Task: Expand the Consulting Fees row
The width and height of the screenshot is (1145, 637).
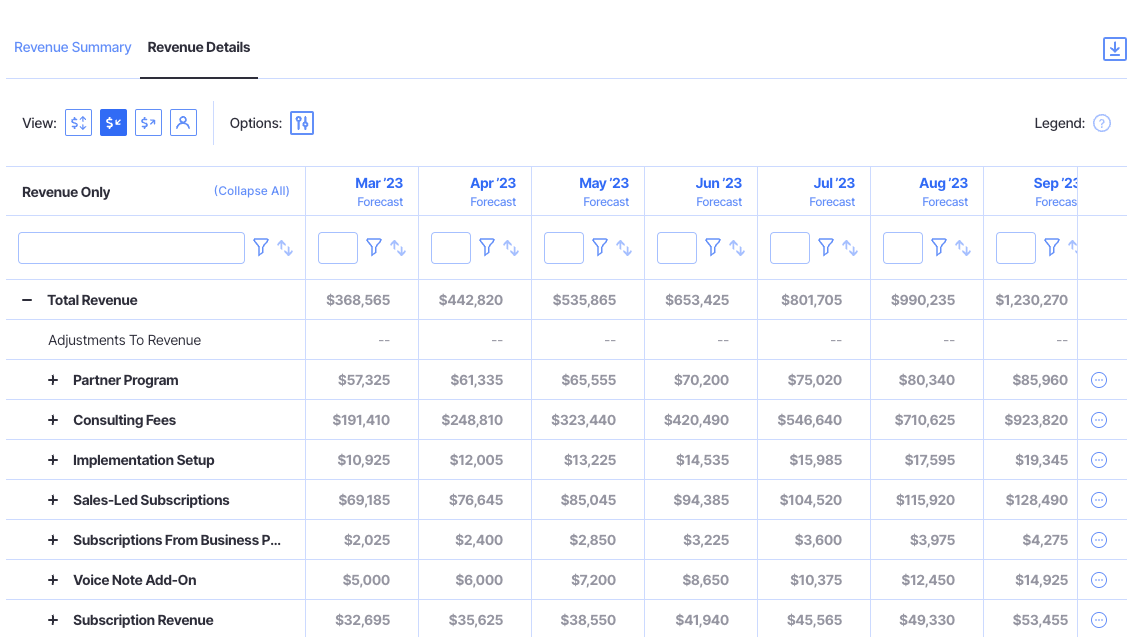Action: pos(53,419)
